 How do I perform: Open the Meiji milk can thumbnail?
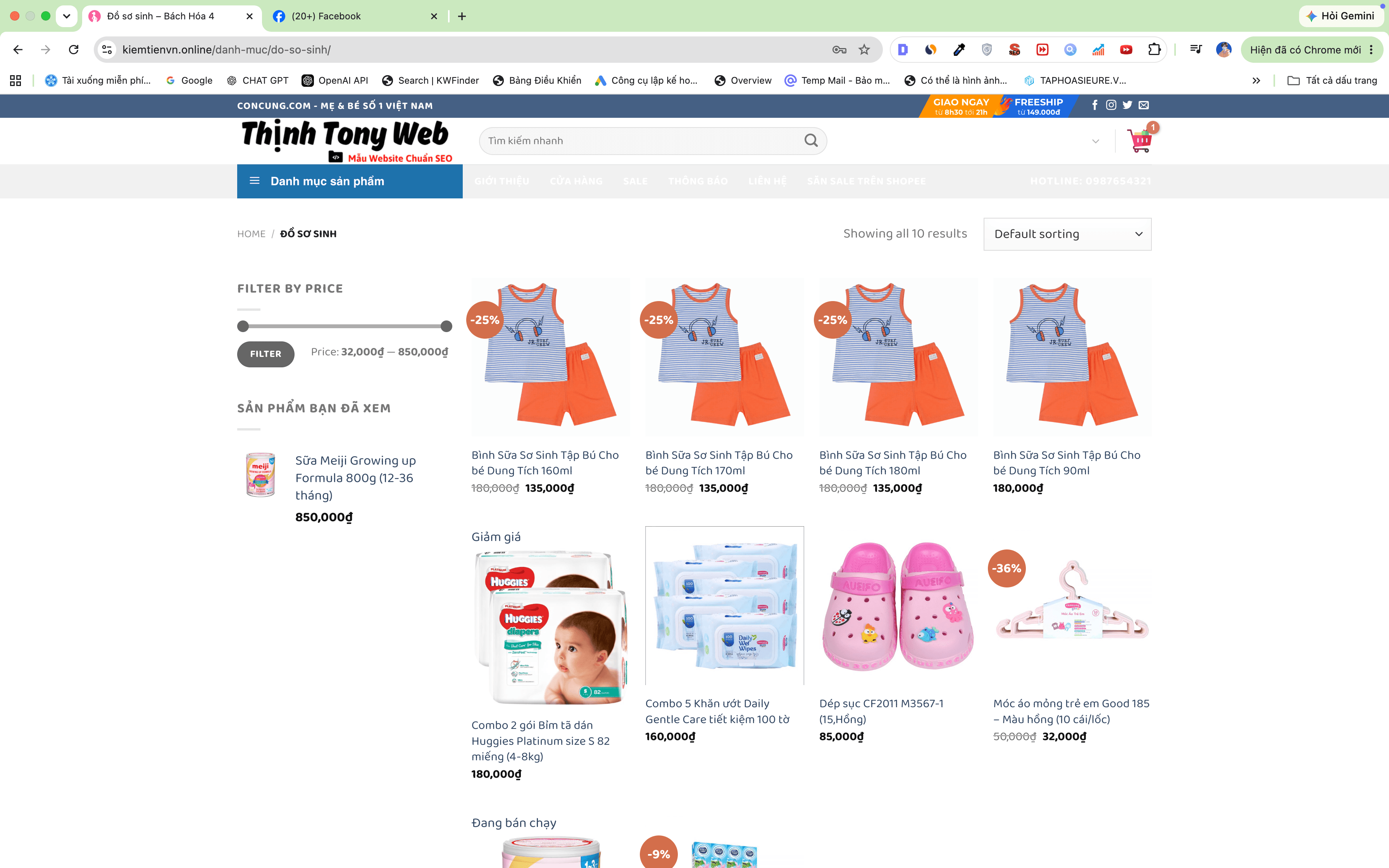pyautogui.click(x=260, y=474)
